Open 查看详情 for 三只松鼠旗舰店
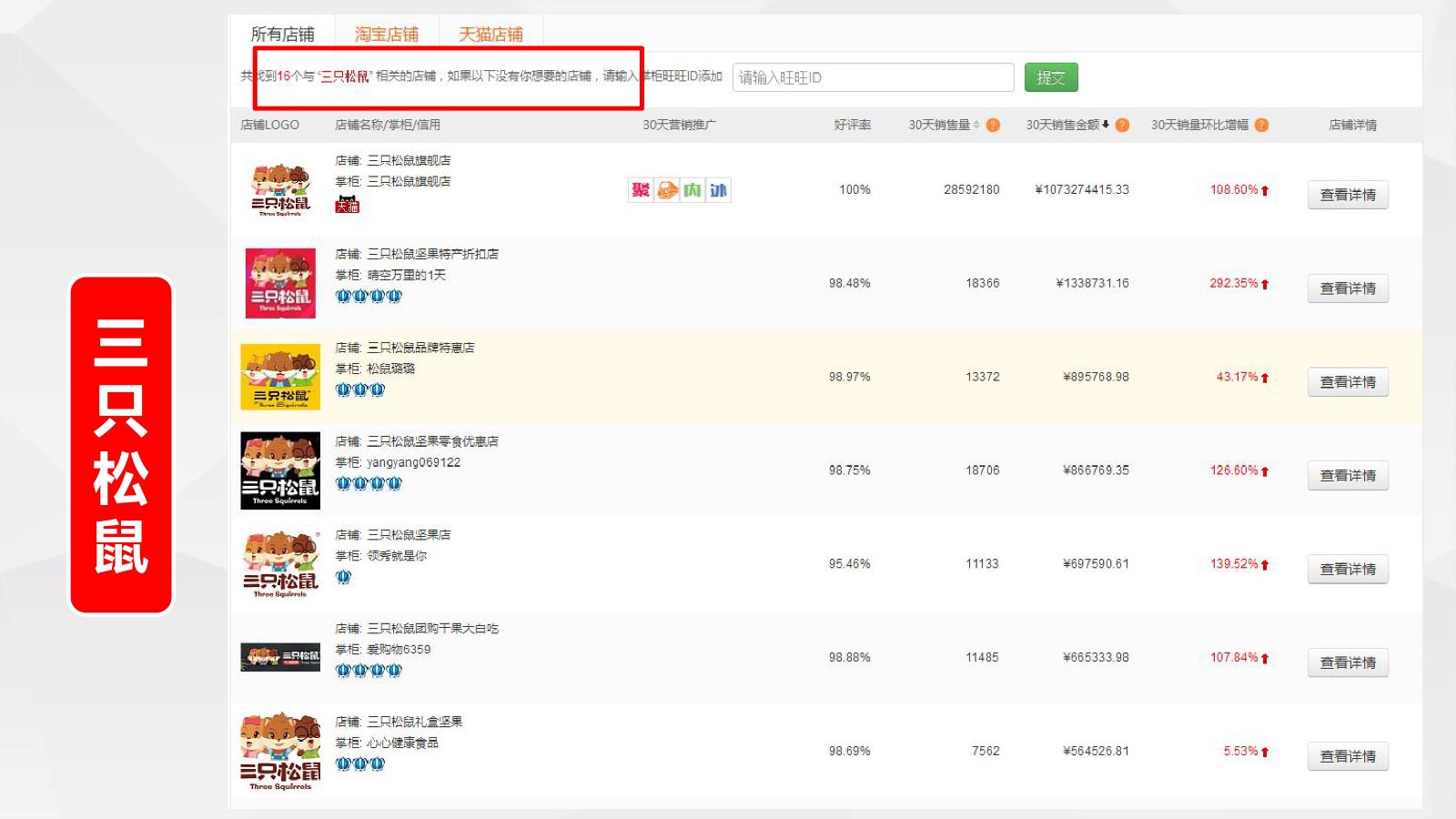1456x819 pixels. [x=1348, y=195]
